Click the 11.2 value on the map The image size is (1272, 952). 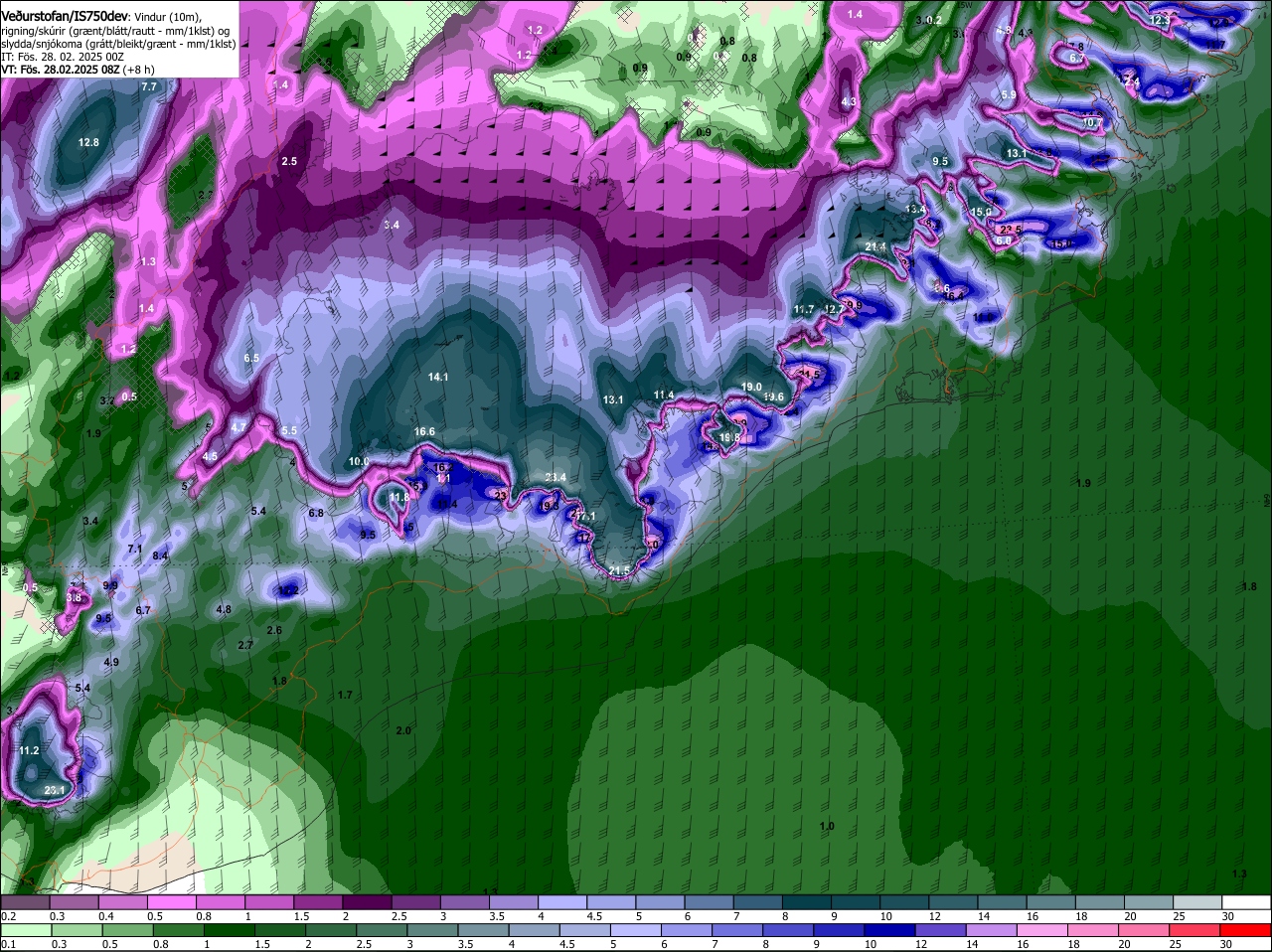tap(29, 751)
